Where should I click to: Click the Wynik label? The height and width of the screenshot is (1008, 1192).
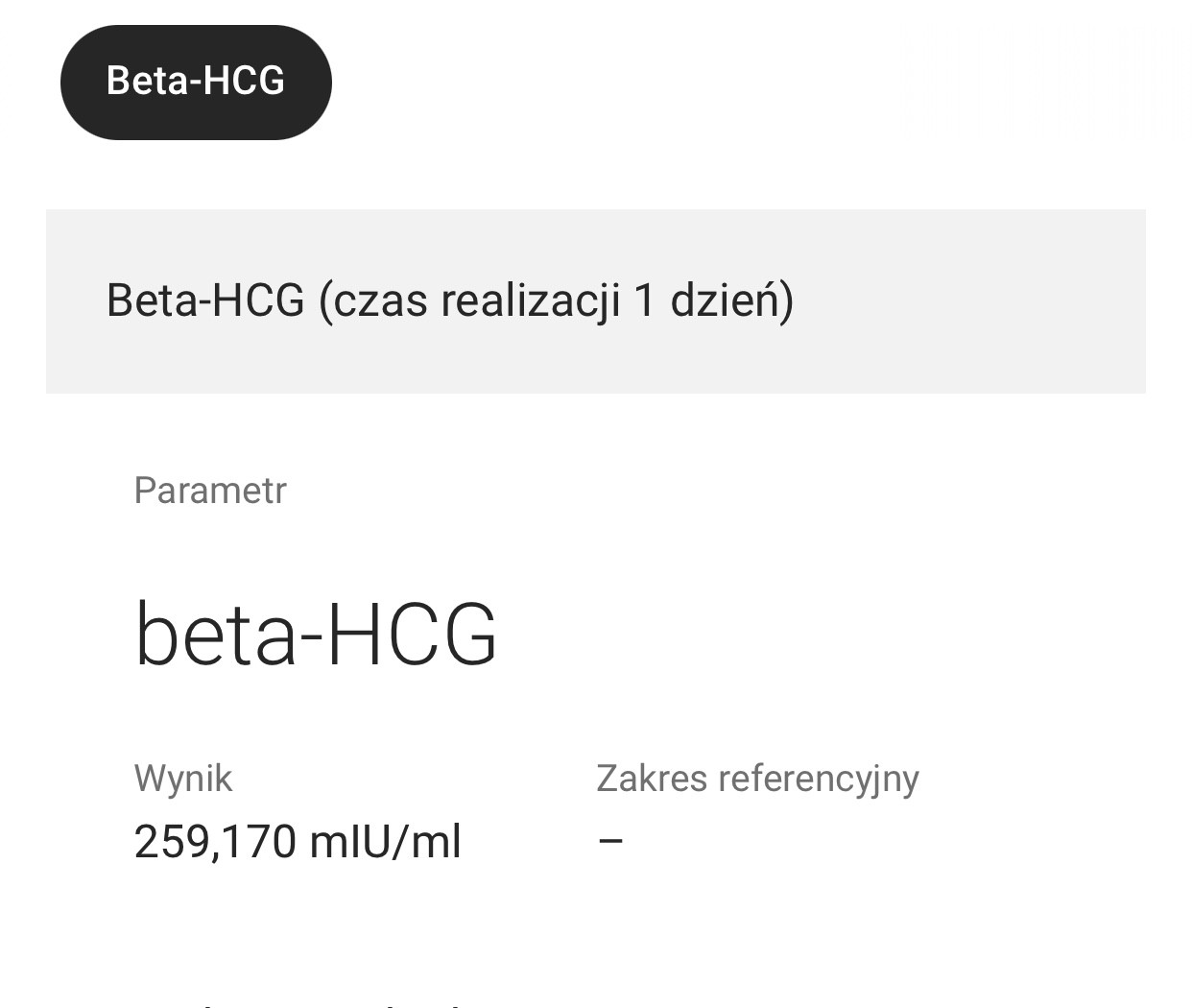(x=183, y=778)
